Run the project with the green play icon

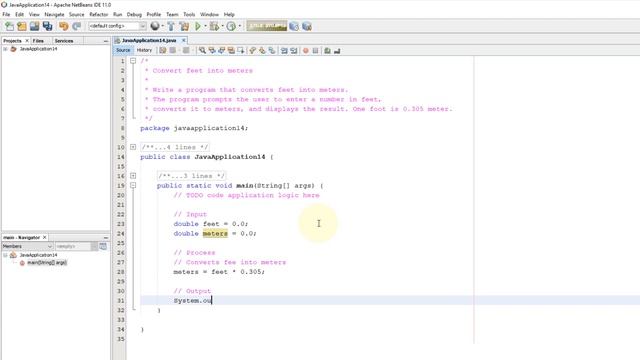(198, 27)
